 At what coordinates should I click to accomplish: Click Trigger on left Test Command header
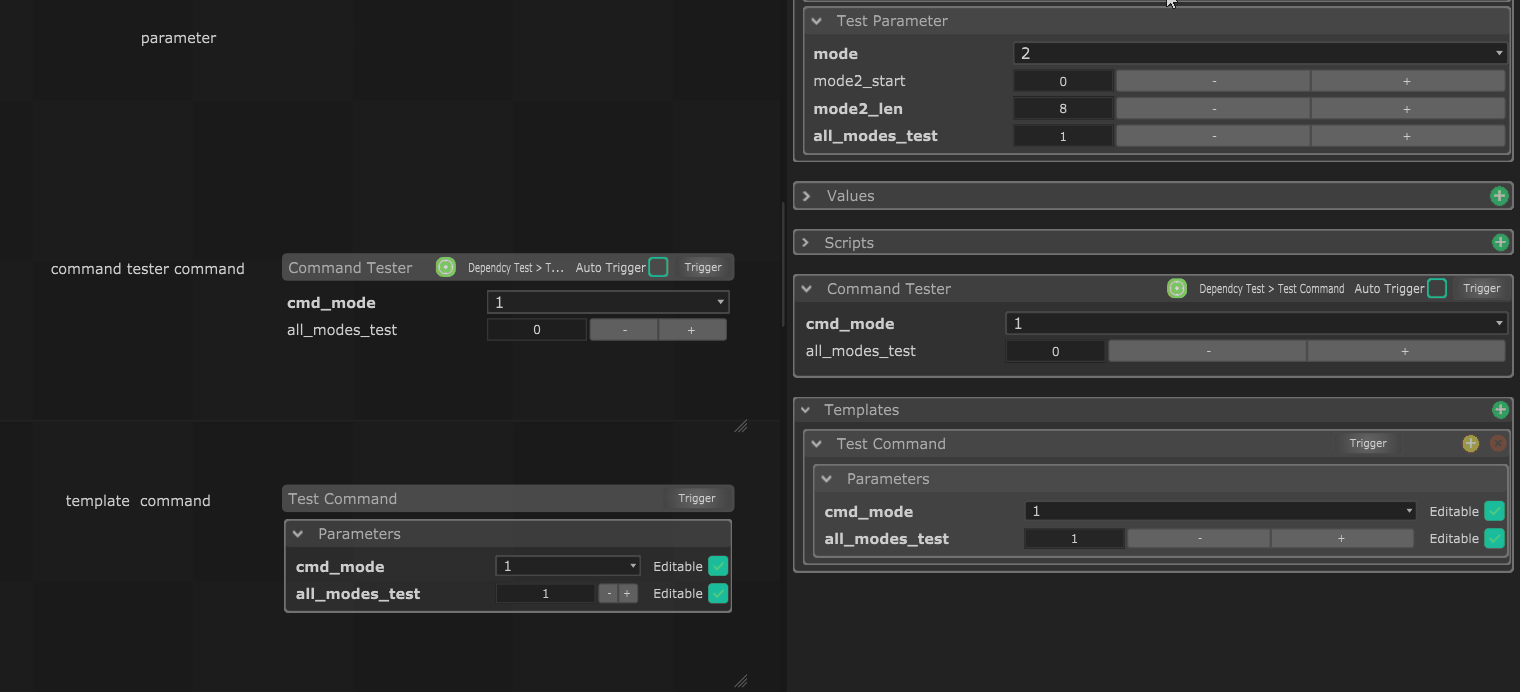[x=696, y=498]
